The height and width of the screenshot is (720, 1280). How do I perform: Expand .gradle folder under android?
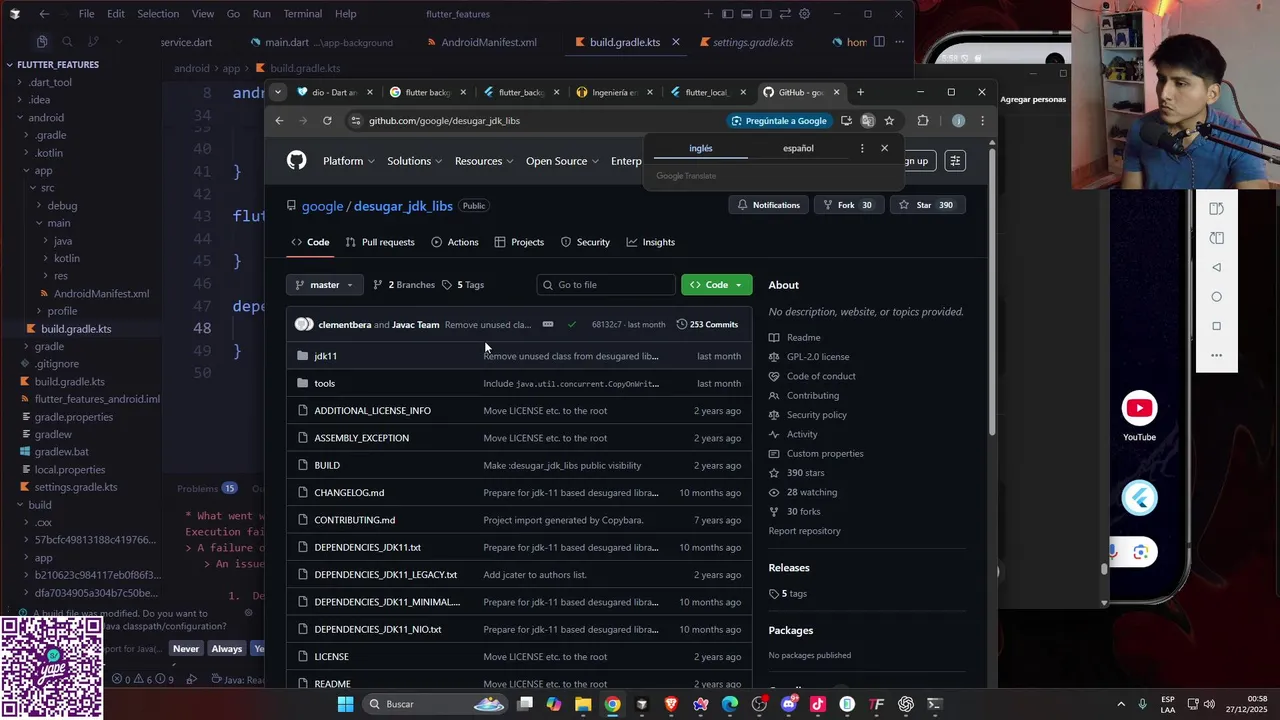(51, 135)
